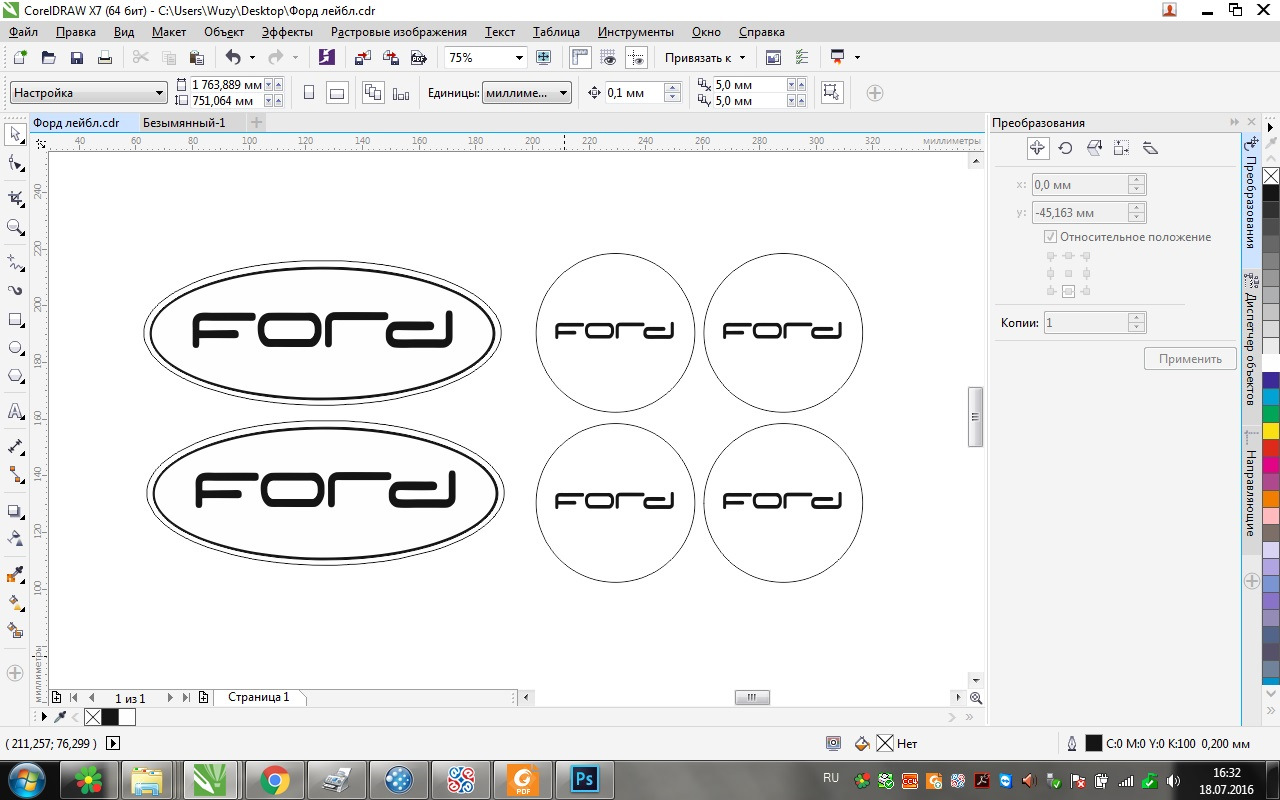Click the Undo arrow icon

[233, 57]
